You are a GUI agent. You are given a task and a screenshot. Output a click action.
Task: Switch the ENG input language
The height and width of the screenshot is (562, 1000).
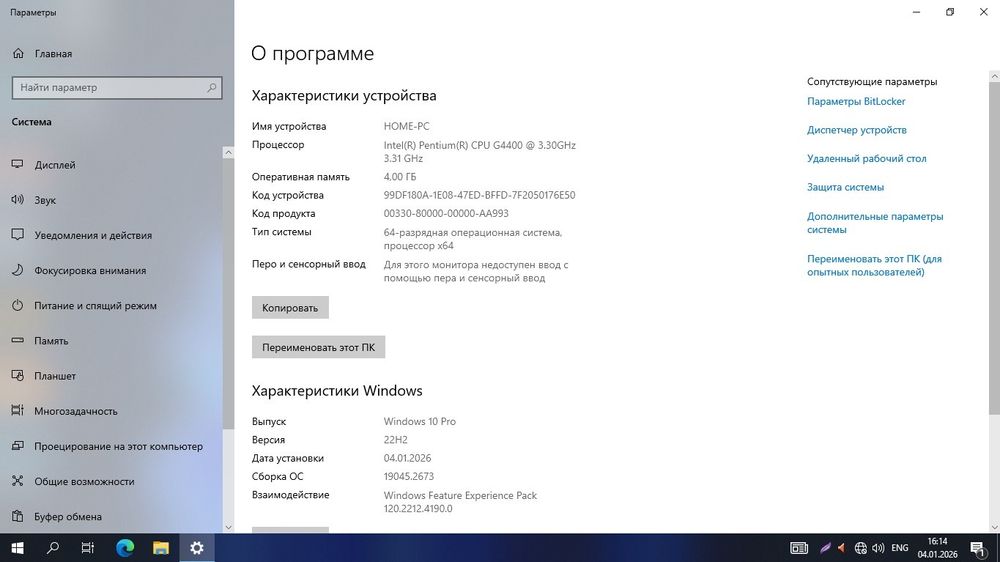pos(900,548)
